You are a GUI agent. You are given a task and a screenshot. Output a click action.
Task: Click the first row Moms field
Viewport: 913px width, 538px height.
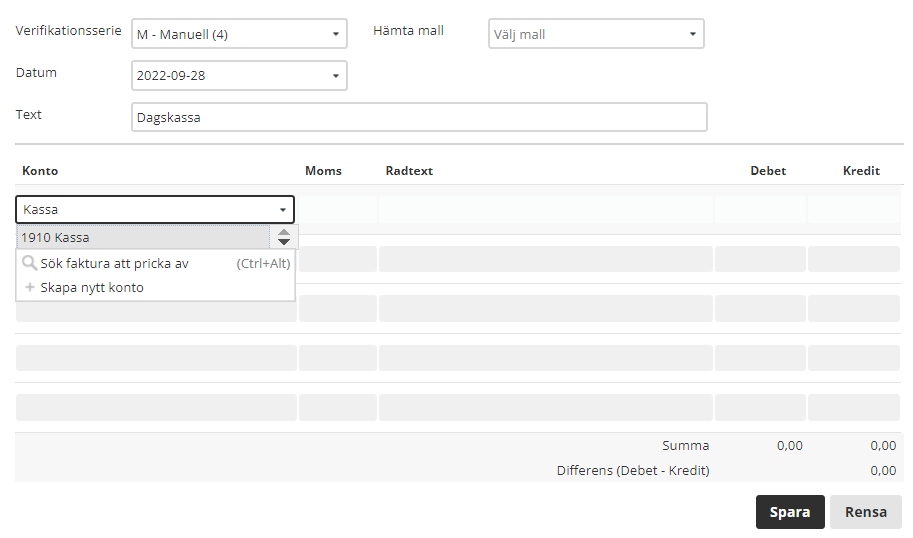tap(338, 210)
